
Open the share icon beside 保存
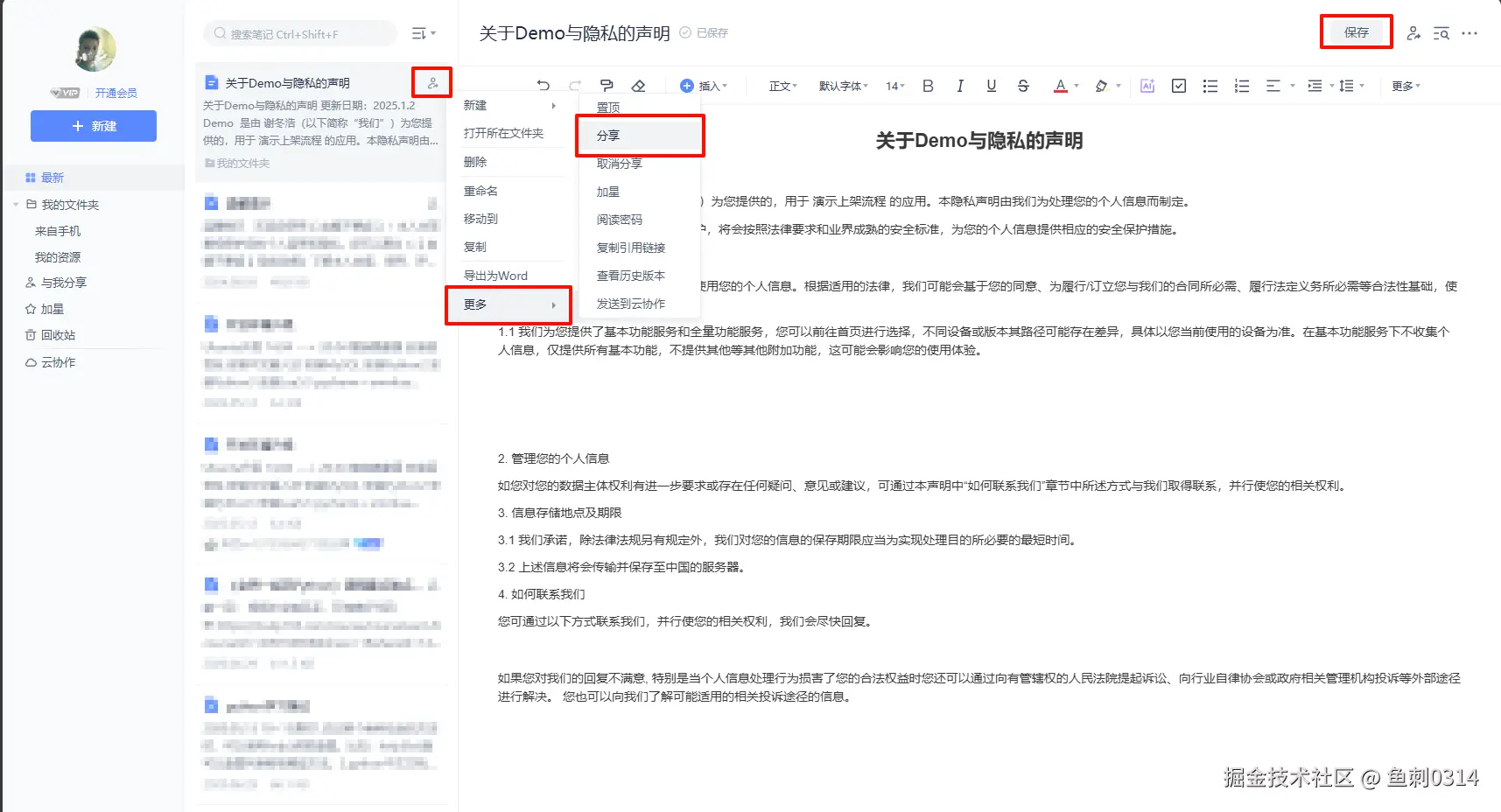[1413, 33]
